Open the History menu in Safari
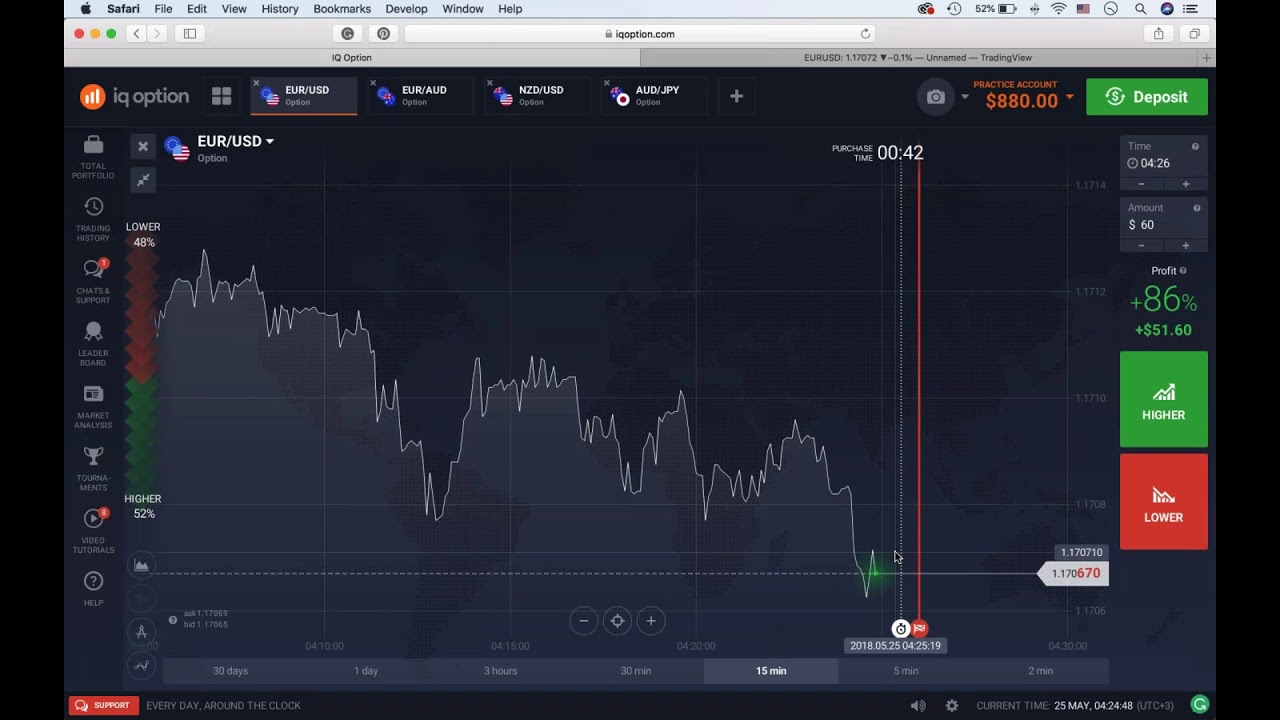 280,9
